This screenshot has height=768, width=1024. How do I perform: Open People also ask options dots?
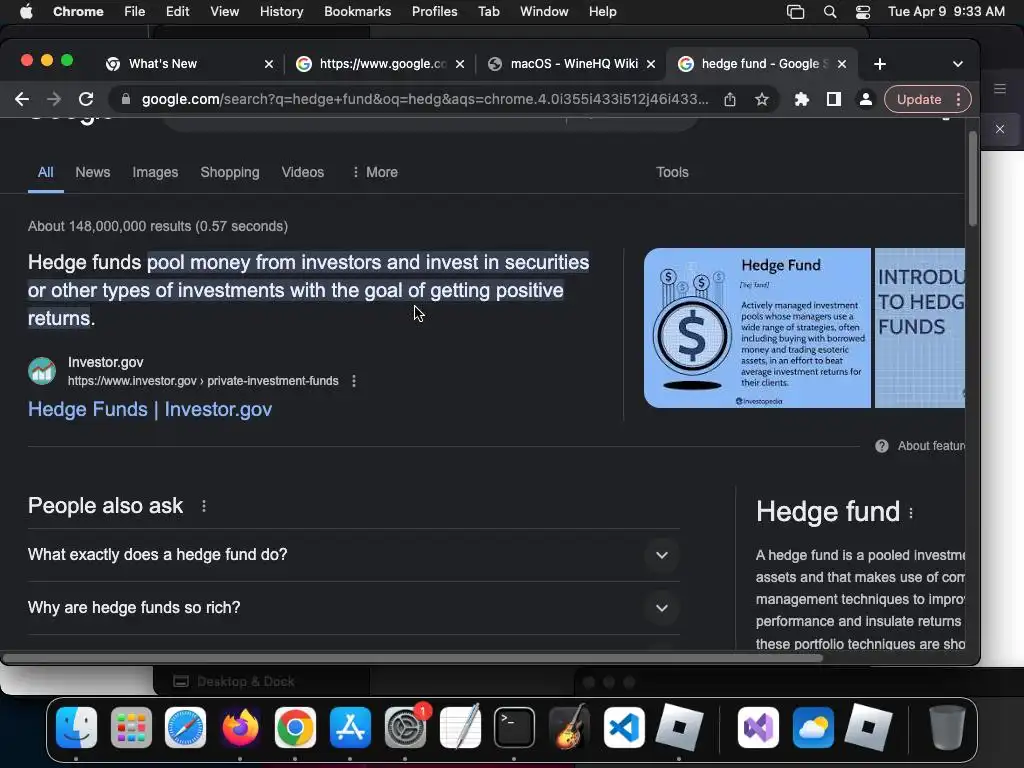(204, 506)
